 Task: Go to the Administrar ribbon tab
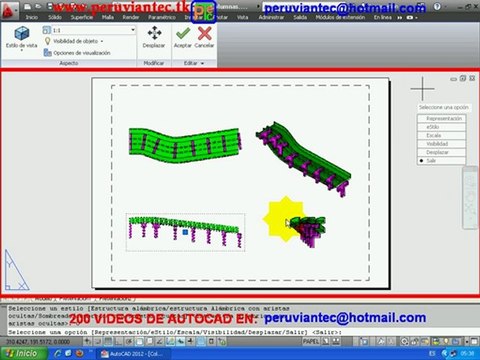271,17
